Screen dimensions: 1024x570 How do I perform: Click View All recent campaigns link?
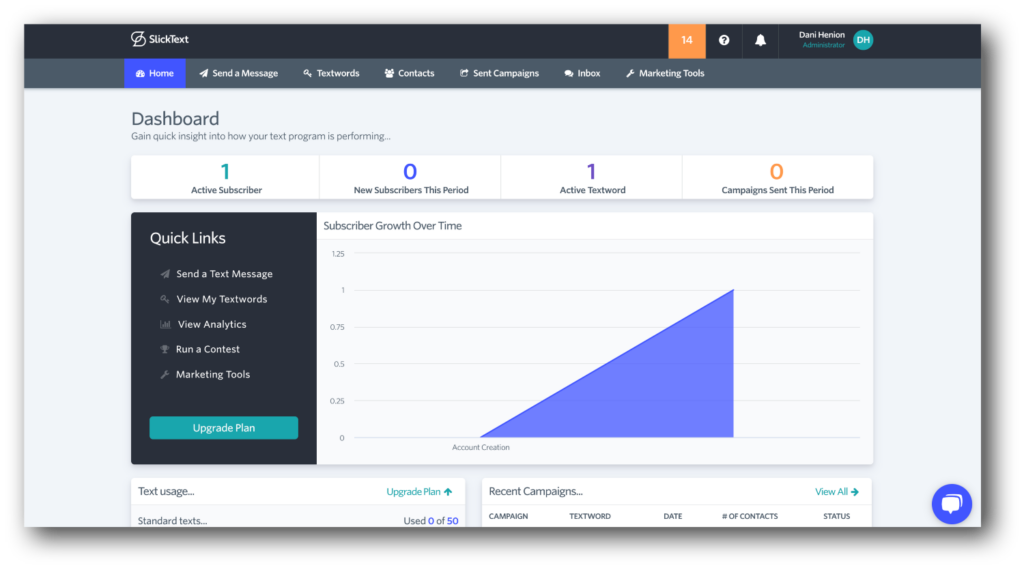(x=836, y=492)
